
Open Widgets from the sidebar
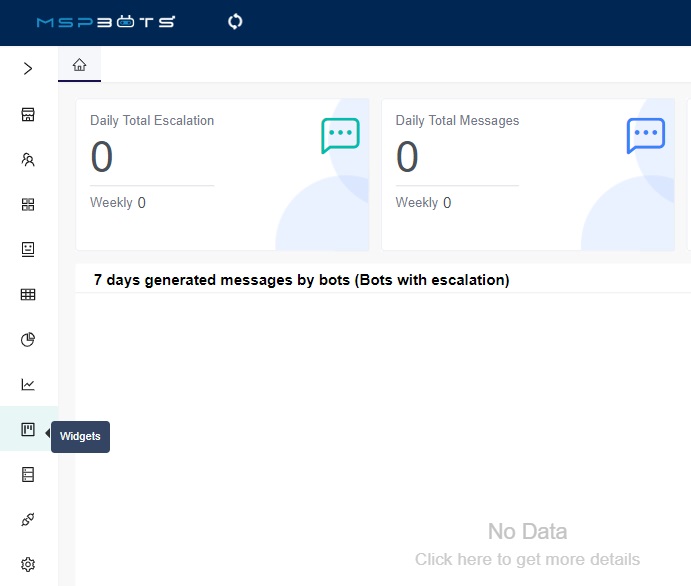[x=28, y=430]
